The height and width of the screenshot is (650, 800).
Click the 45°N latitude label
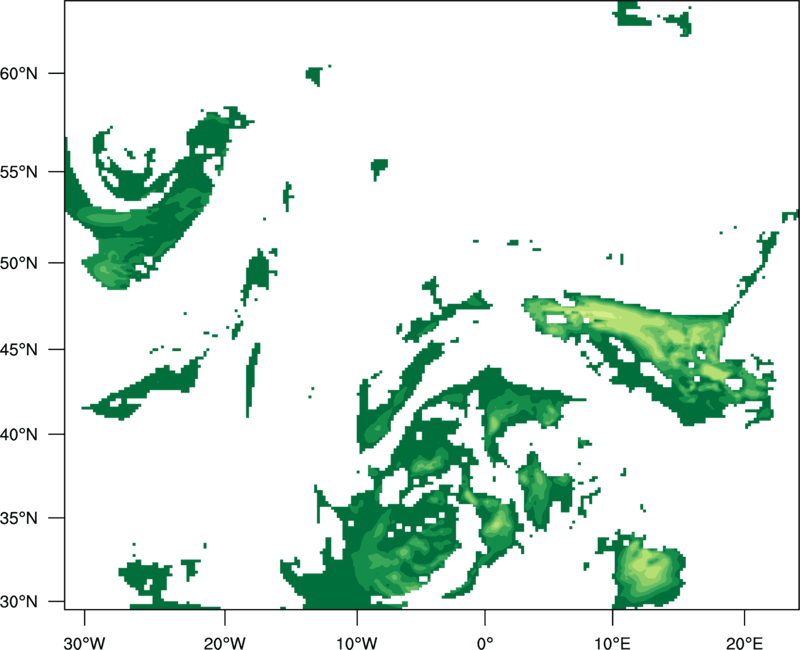[19, 349]
